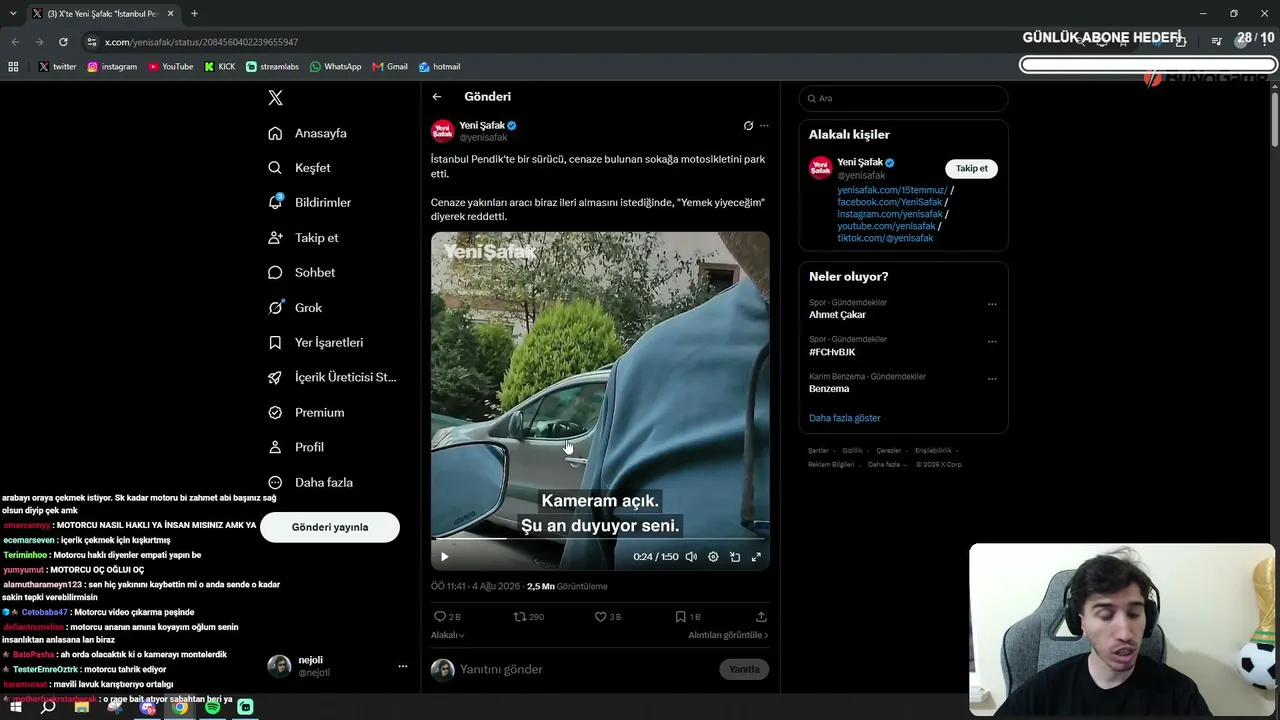Open more options for Benzema trend
Image resolution: width=1280 pixels, height=720 pixels.
(992, 378)
